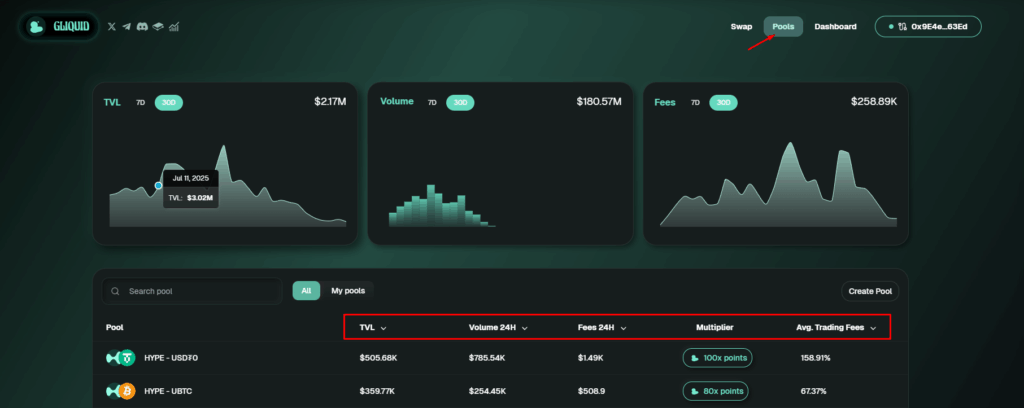
Task: Click the blue TVL chart data point
Action: [158, 186]
